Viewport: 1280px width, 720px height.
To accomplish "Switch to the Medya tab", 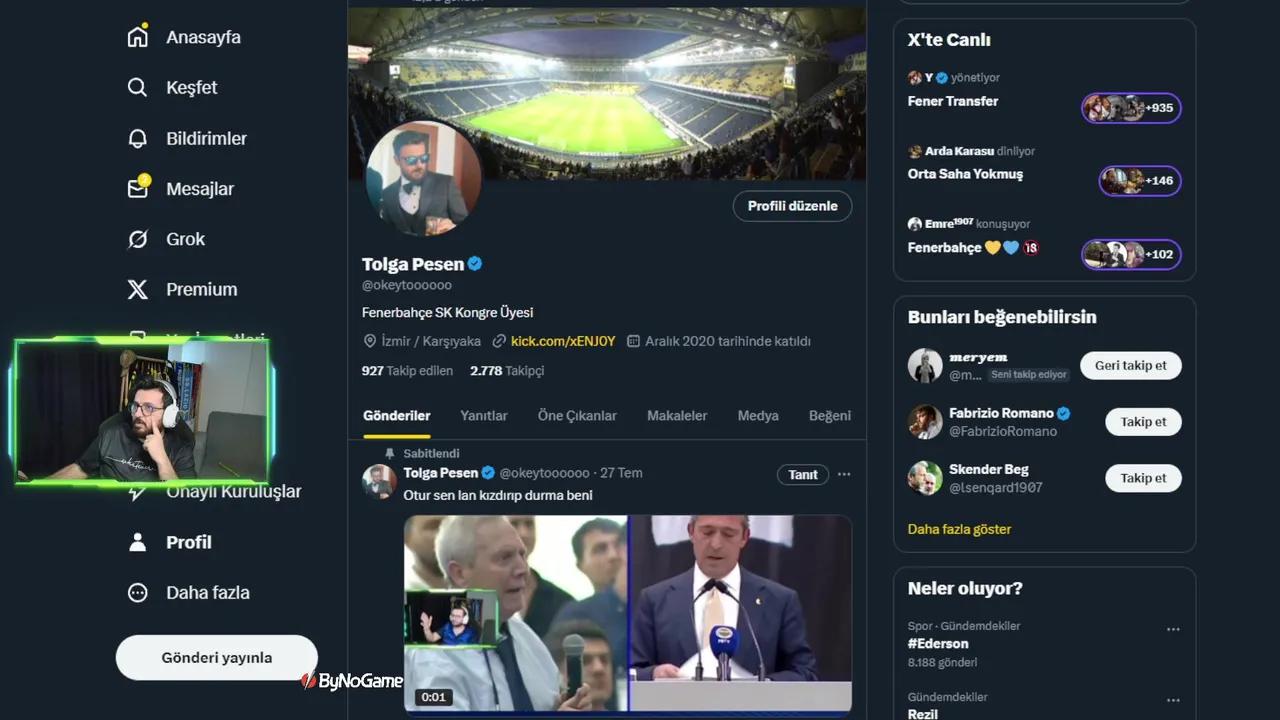I will tap(758, 416).
